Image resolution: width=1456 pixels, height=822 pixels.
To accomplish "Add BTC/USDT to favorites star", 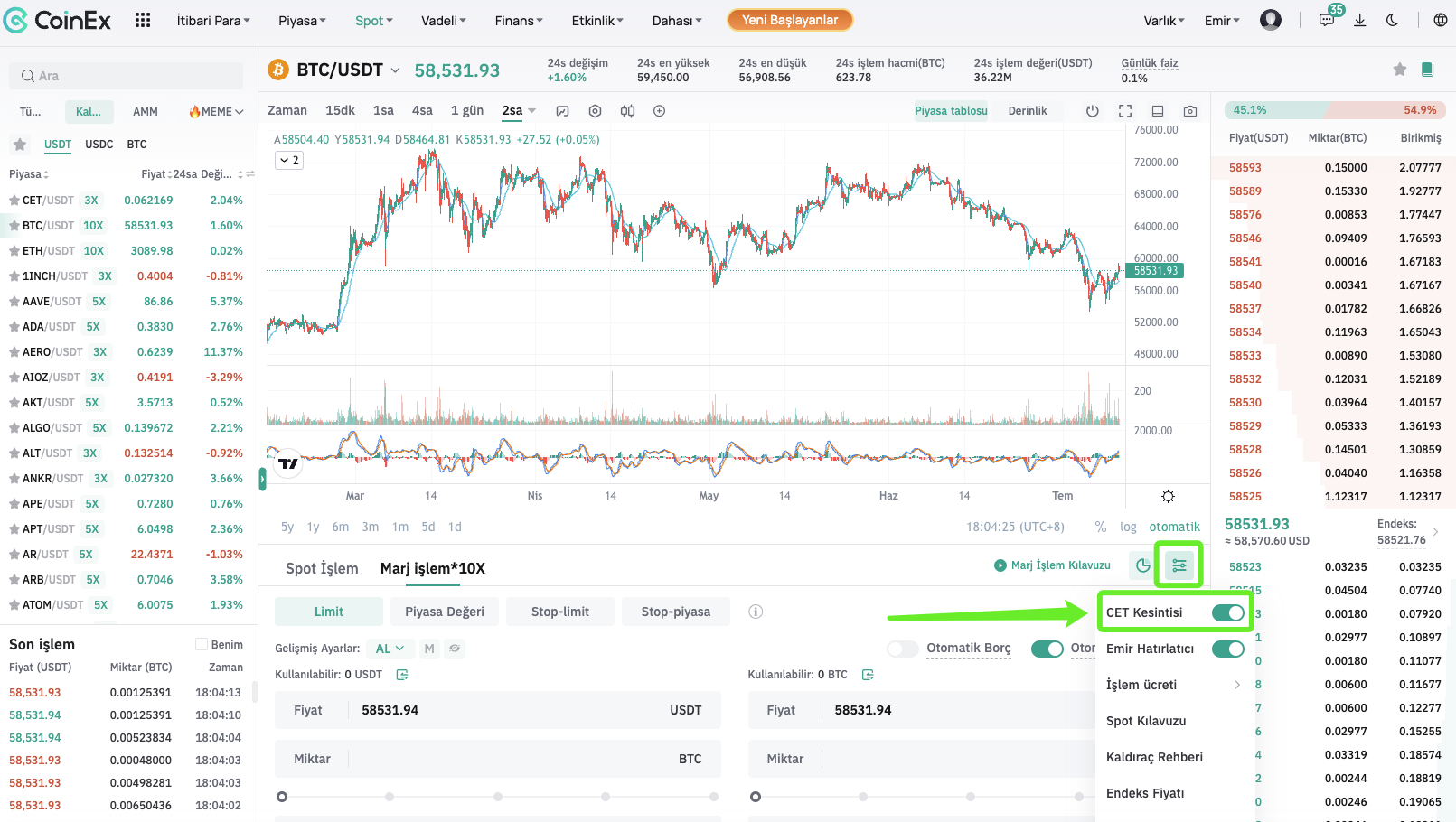I will [x=1400, y=70].
